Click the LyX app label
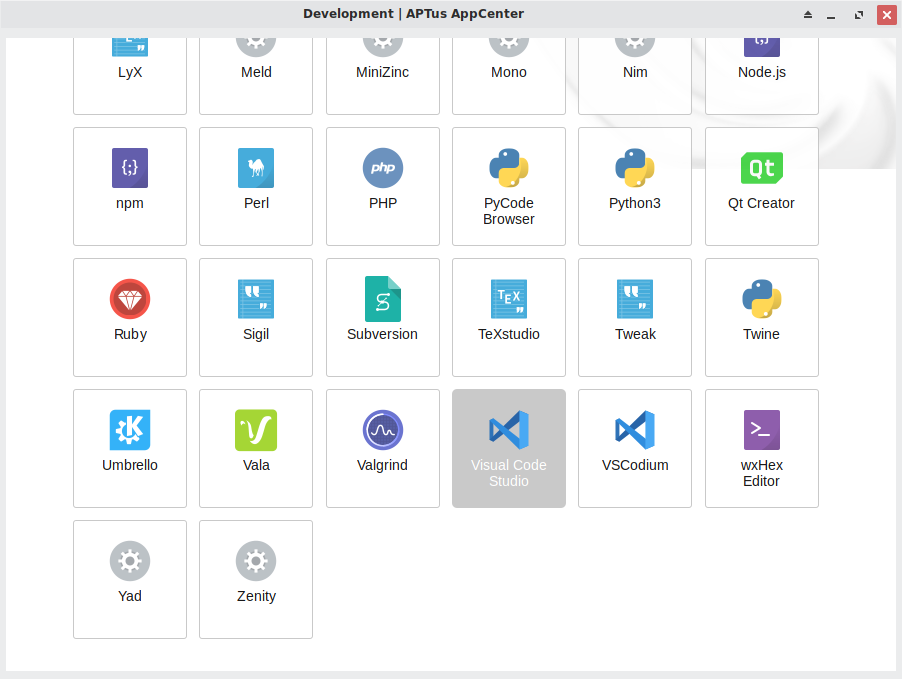This screenshot has width=902, height=679. (x=130, y=72)
